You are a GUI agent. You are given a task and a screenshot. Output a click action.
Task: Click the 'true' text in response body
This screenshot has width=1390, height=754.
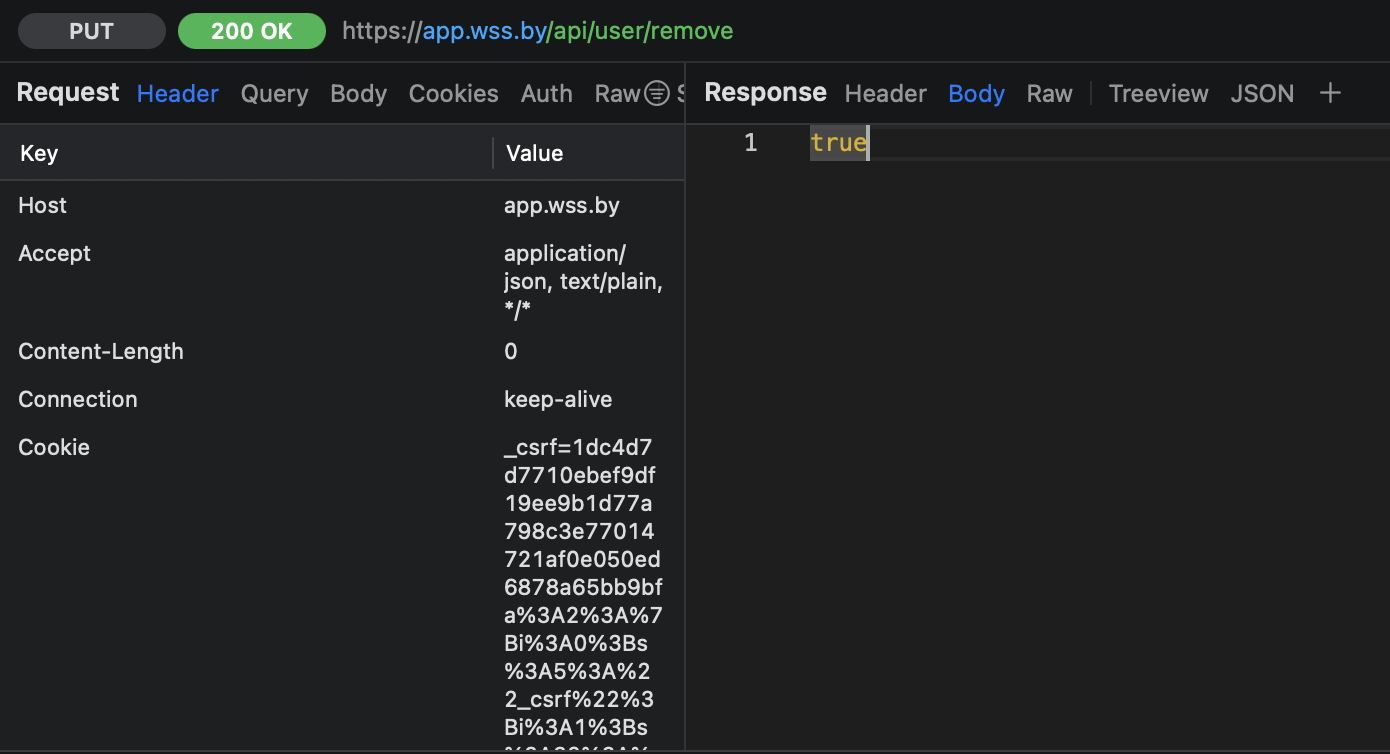coord(838,143)
